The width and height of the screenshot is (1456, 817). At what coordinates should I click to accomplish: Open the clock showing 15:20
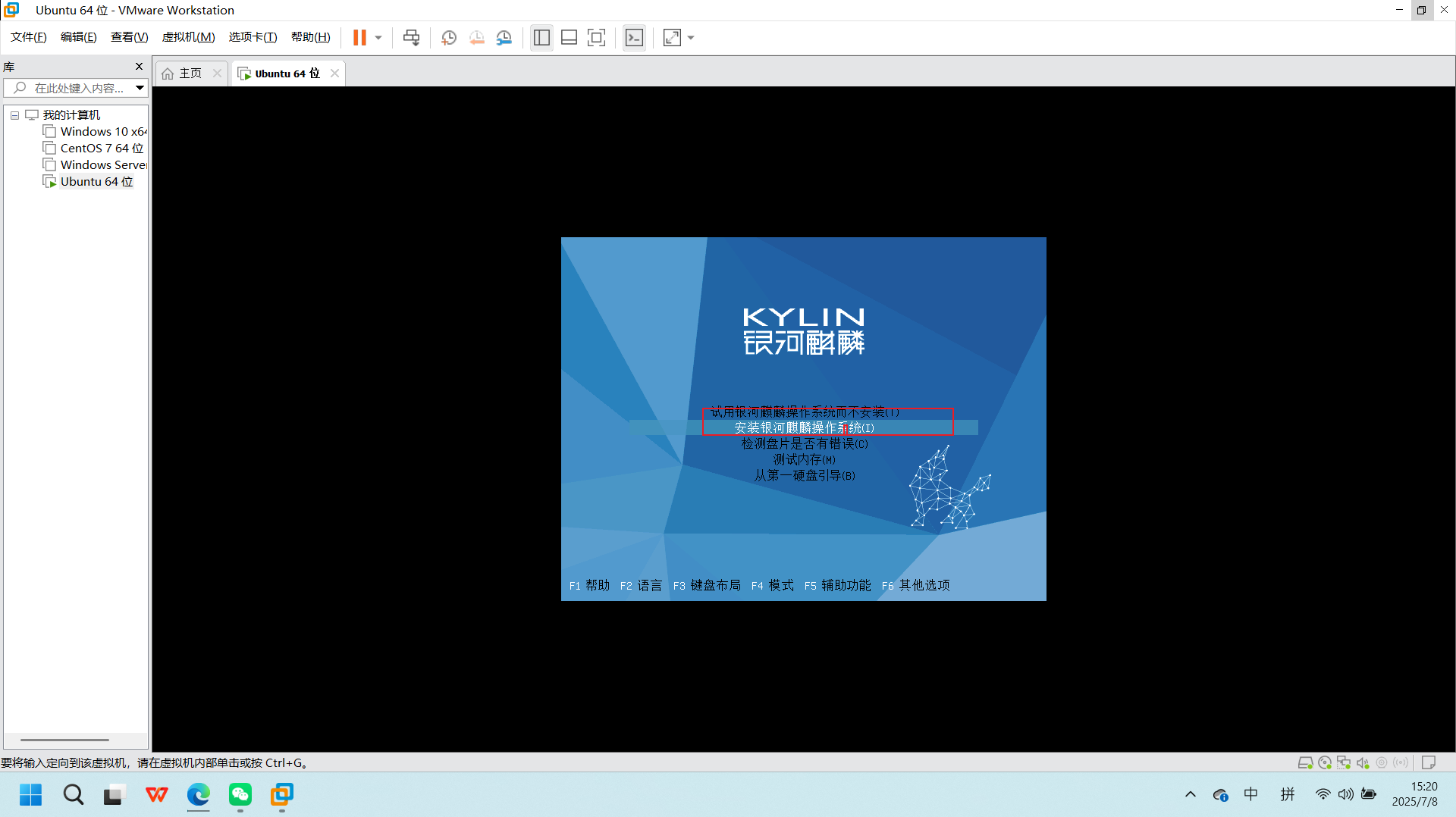pyautogui.click(x=1415, y=794)
